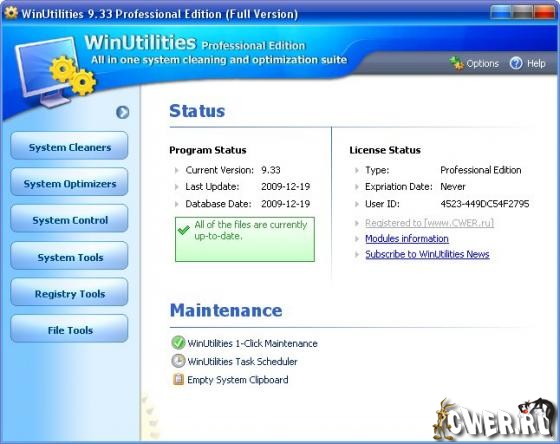The image size is (560, 444).
Task: Click the Task Scheduler clock icon
Action: coord(178,361)
